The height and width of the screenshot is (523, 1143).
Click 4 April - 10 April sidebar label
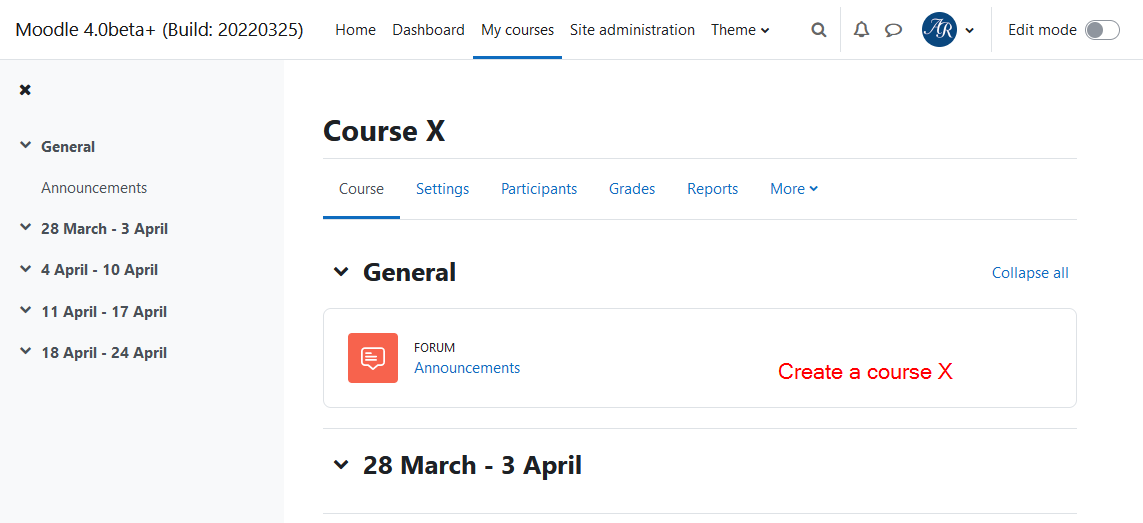(x=100, y=270)
